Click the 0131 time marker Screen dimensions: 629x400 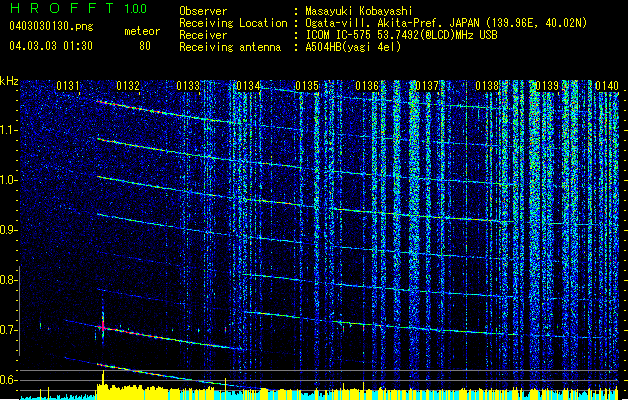68,87
